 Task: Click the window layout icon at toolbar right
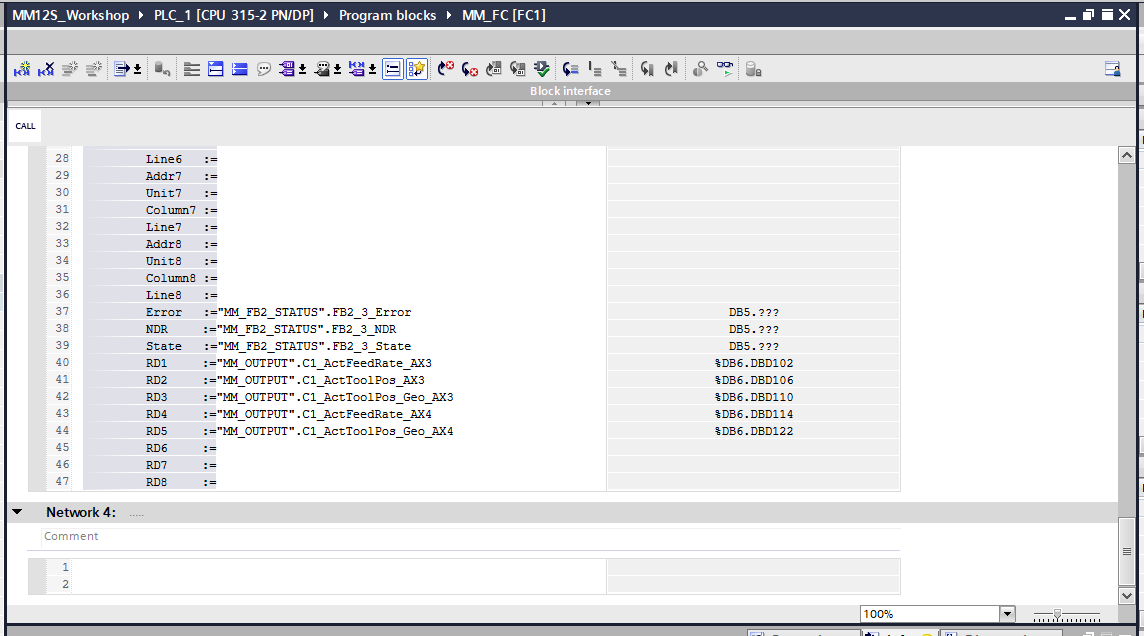[x=1113, y=69]
